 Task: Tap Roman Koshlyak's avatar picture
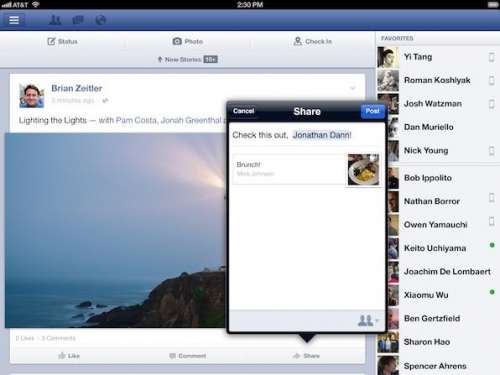coord(388,80)
